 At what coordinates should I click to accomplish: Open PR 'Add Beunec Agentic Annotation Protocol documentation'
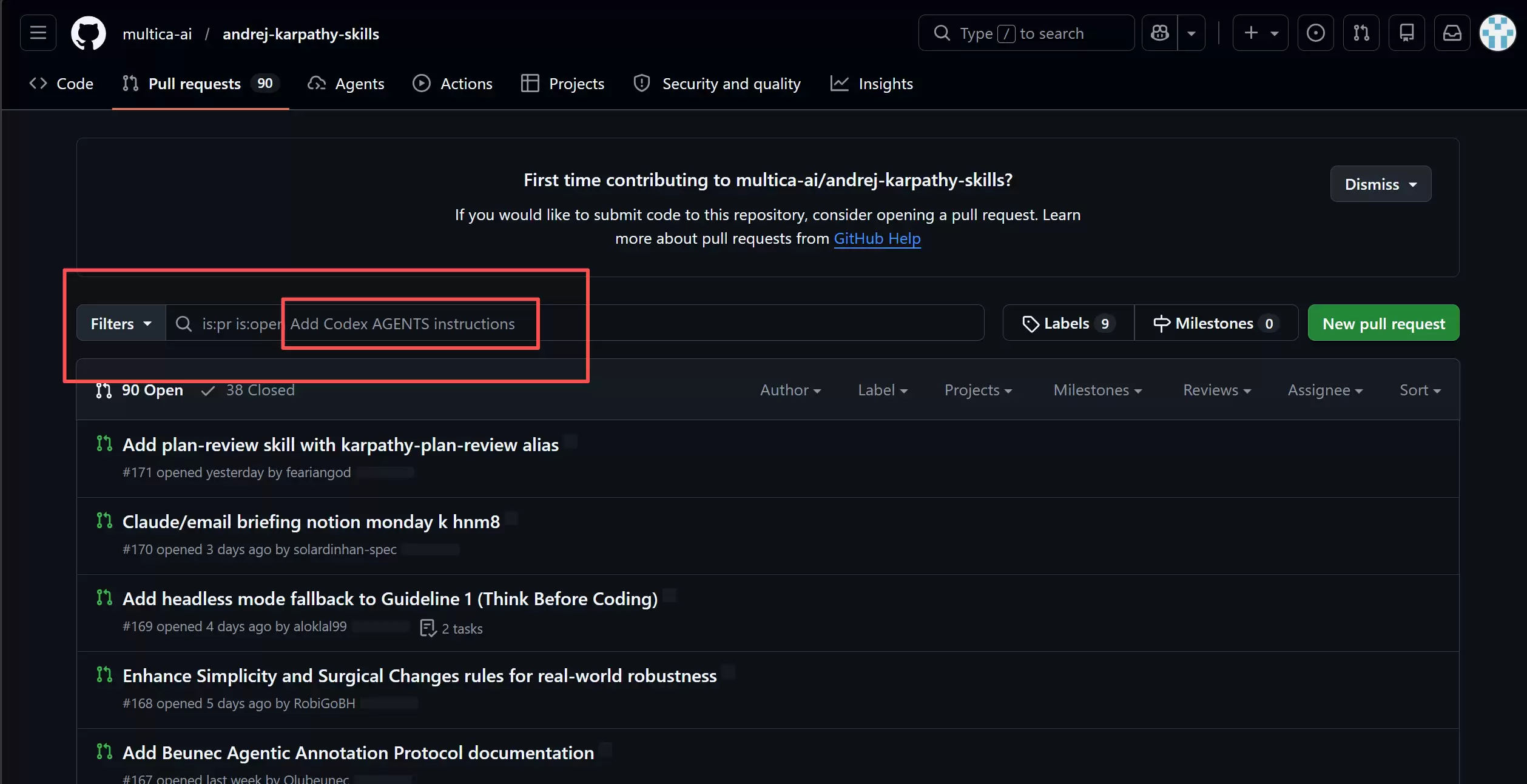click(x=359, y=752)
